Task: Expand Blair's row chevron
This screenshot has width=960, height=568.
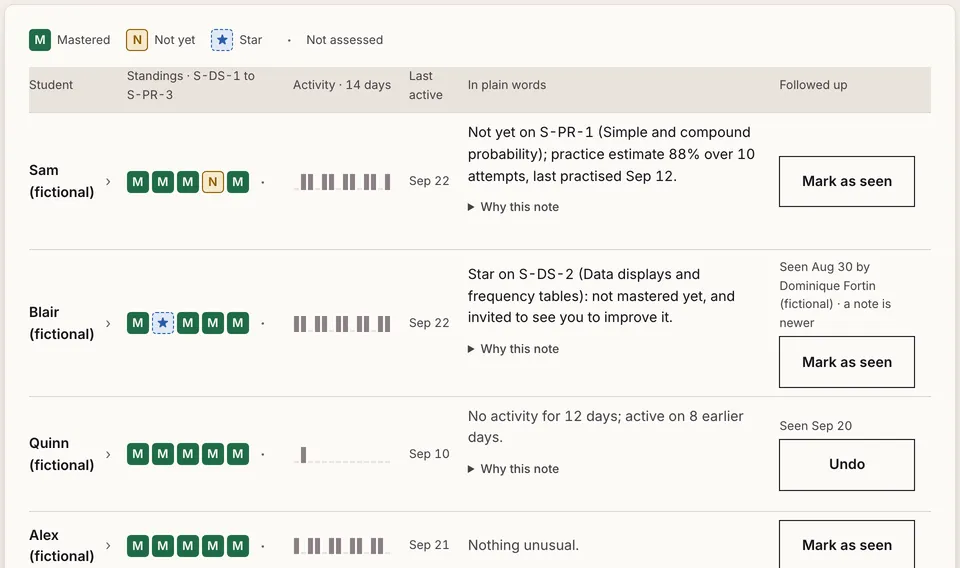Action: point(108,323)
